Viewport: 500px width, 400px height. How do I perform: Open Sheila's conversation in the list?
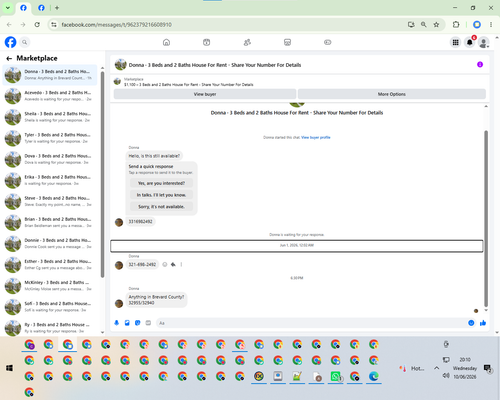[x=50, y=117]
